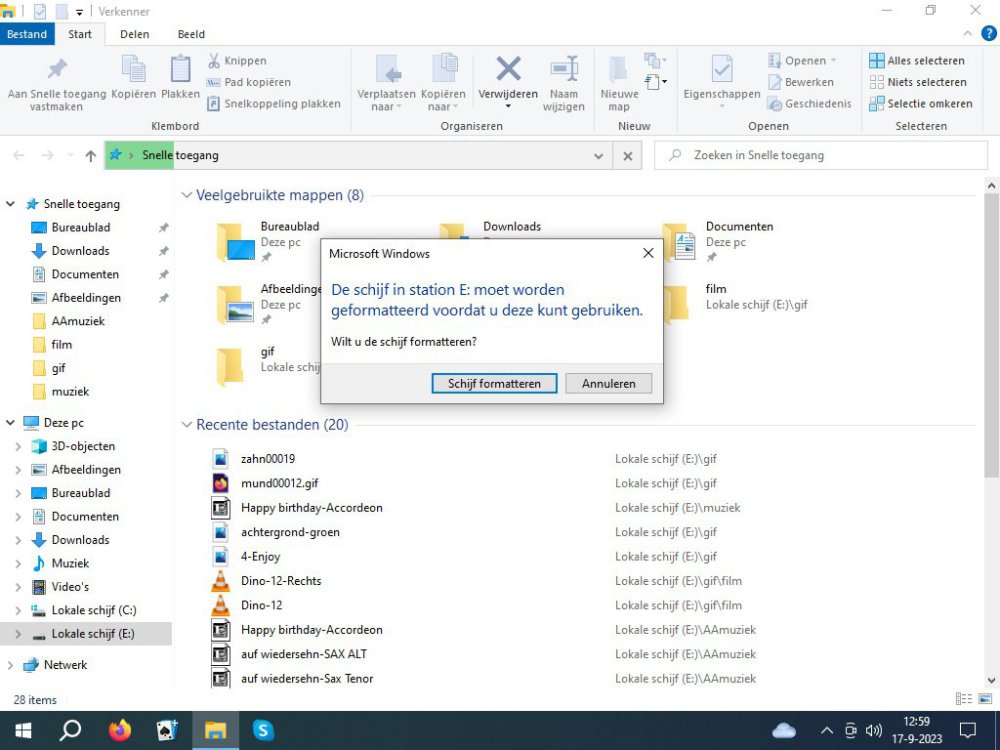1000x750 pixels.
Task: Click the Eigenschappen ribbon icon
Action: (721, 69)
